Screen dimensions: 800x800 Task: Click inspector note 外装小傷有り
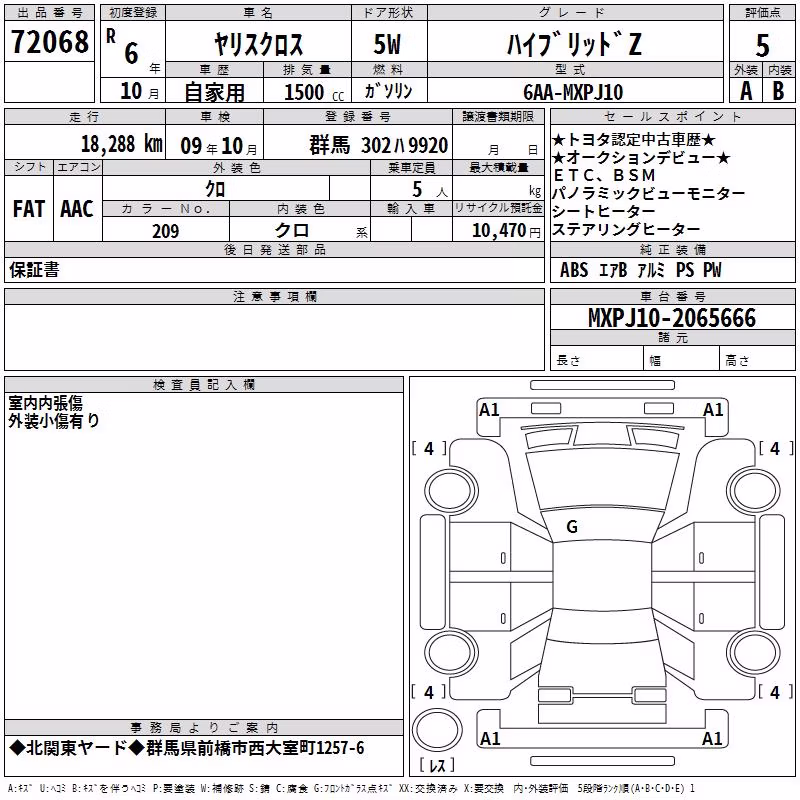pyautogui.click(x=54, y=421)
